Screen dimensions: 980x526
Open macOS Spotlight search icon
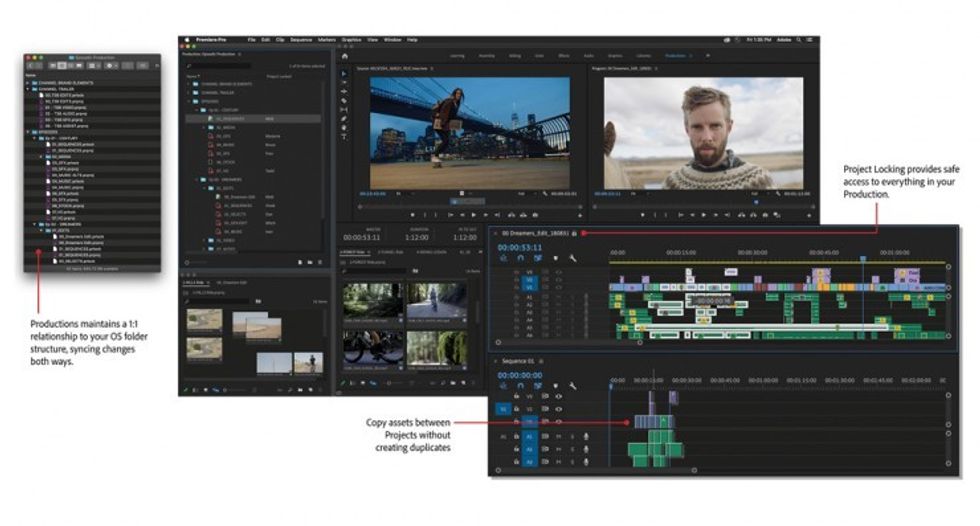point(799,39)
